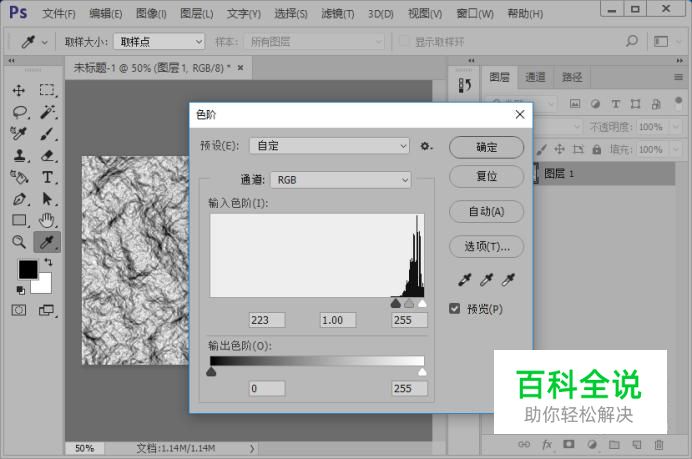Image resolution: width=692 pixels, height=459 pixels.
Task: Select the Eraser tool
Action: [x=47, y=155]
